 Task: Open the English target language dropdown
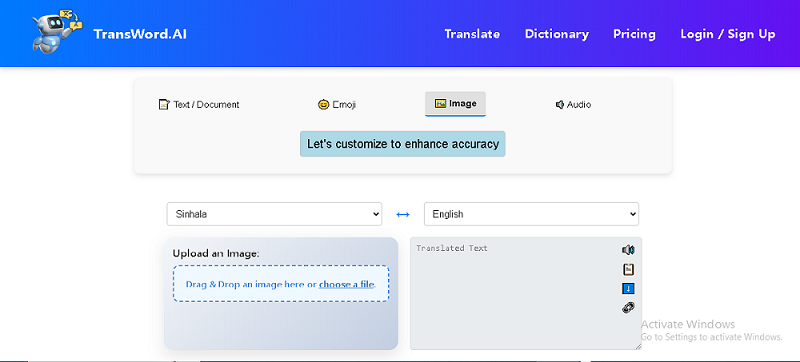pyautogui.click(x=531, y=214)
